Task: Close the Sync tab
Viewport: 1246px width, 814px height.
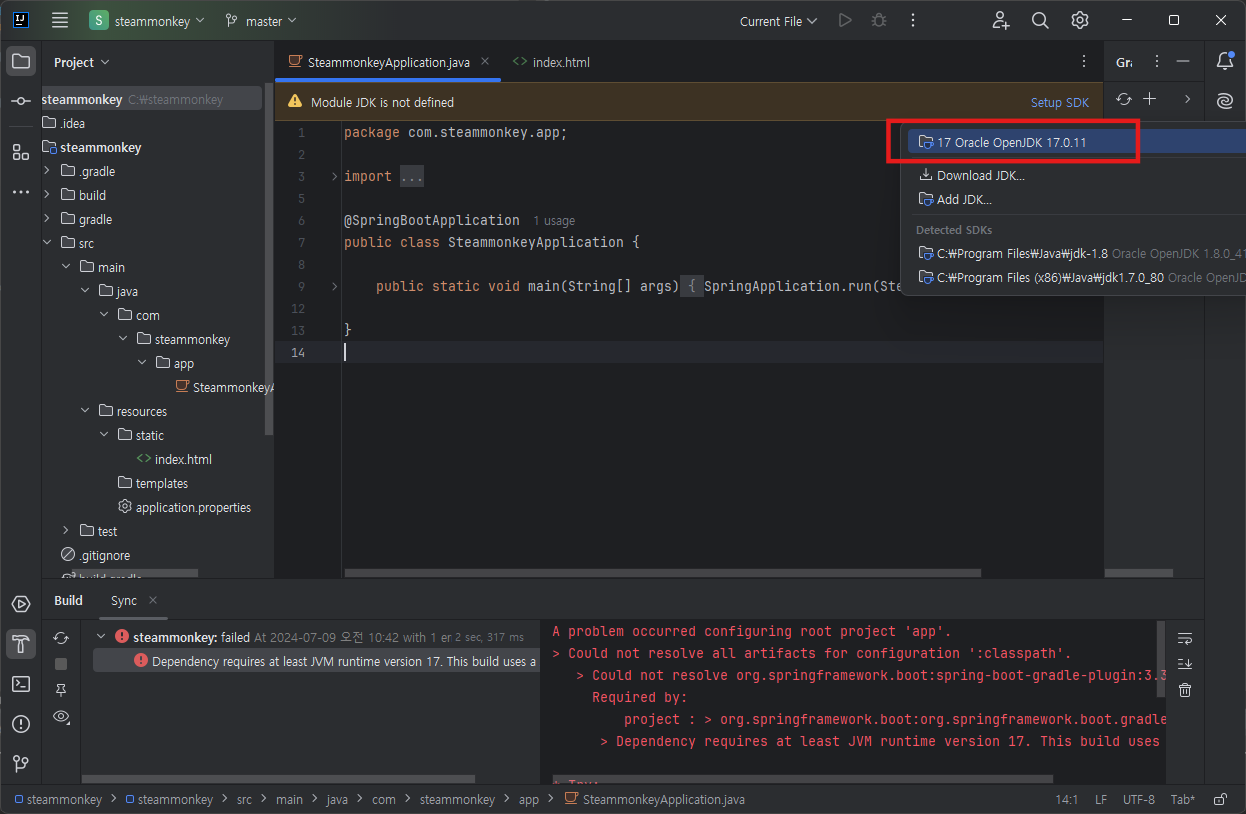Action: tap(153, 600)
